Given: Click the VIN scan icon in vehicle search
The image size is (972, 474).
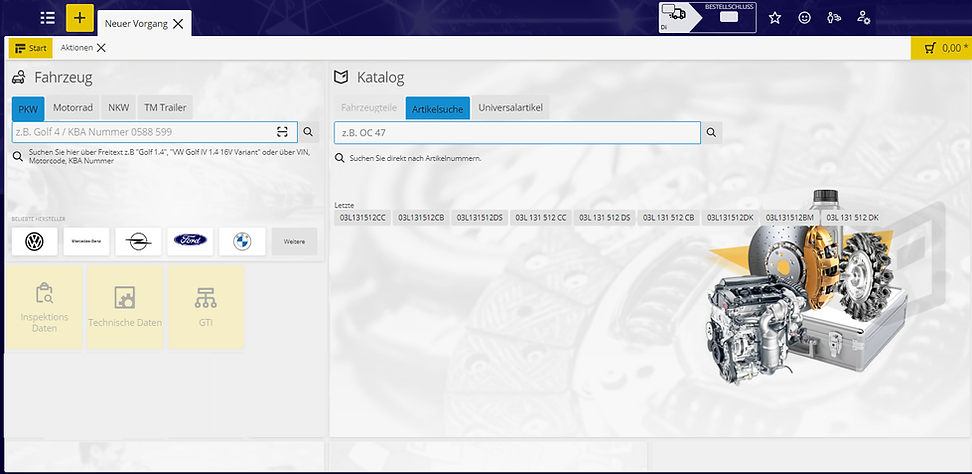Looking at the screenshot, I should (x=283, y=131).
